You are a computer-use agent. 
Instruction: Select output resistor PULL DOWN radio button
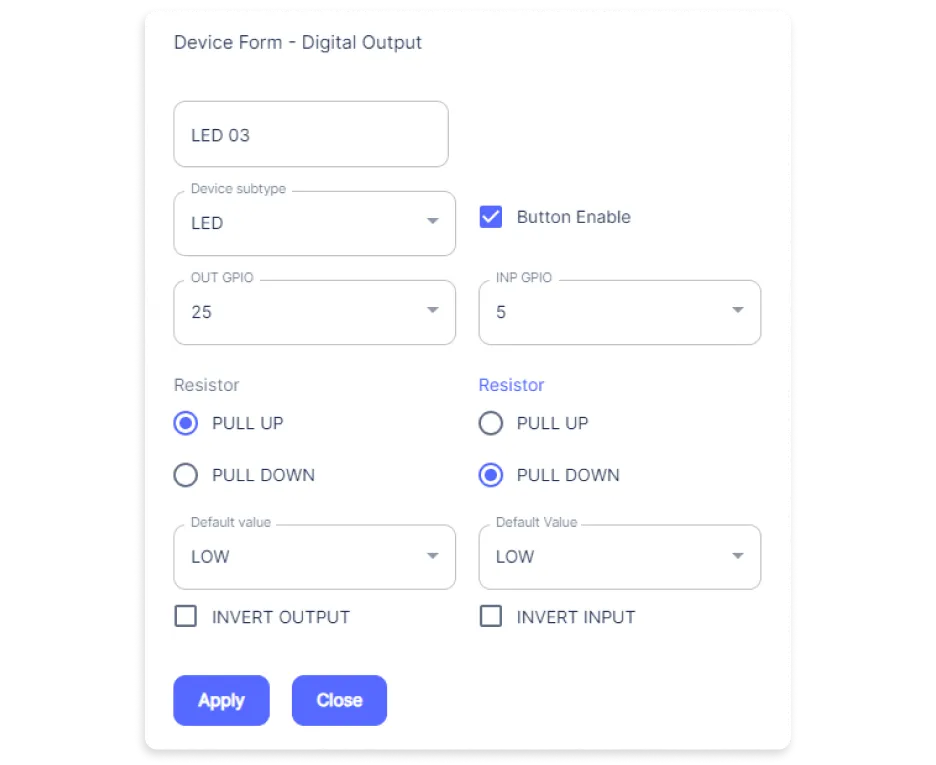(186, 475)
